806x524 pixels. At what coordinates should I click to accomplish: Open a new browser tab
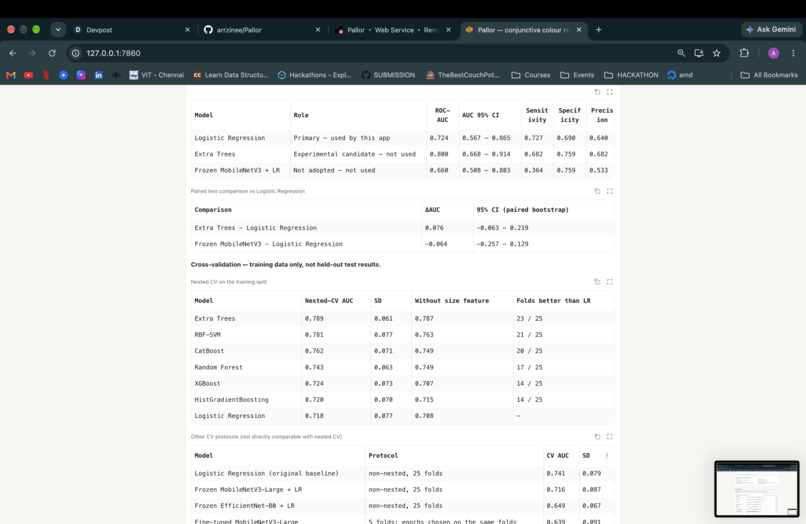click(x=598, y=30)
